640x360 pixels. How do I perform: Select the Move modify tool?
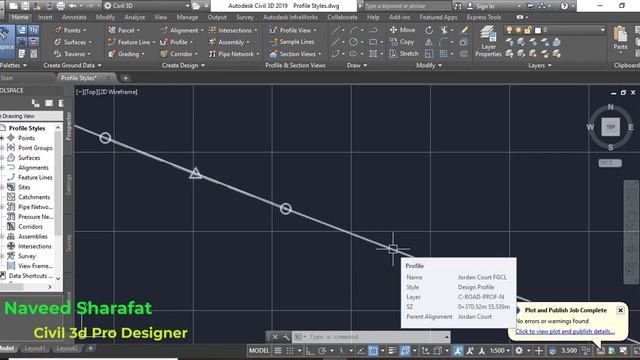click(x=402, y=30)
